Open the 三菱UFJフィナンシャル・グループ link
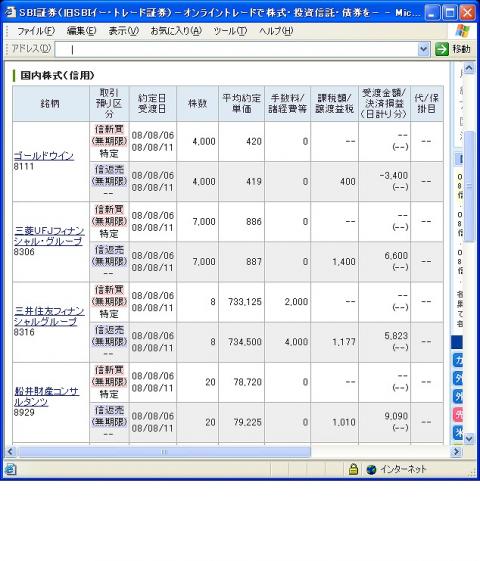The image size is (480, 561). tap(49, 236)
